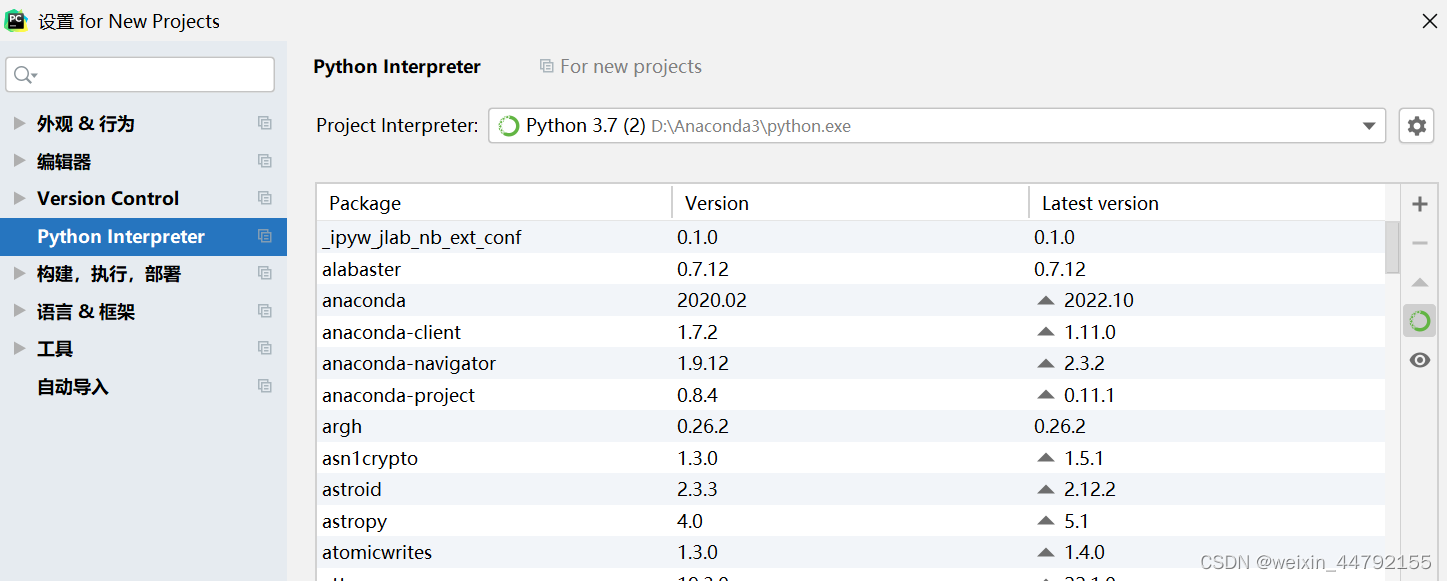Open interpreter settings via the gear icon

1416,125
